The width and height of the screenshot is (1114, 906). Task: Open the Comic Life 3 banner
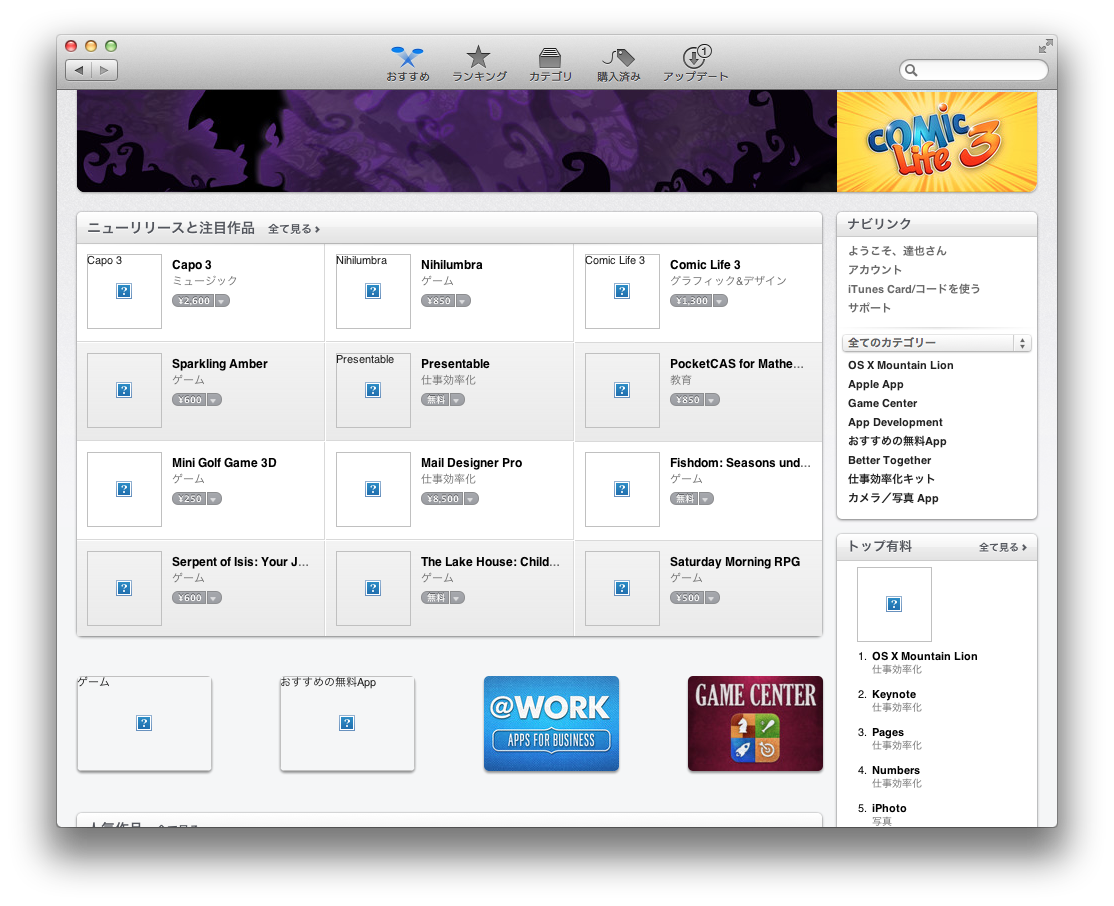tap(936, 141)
